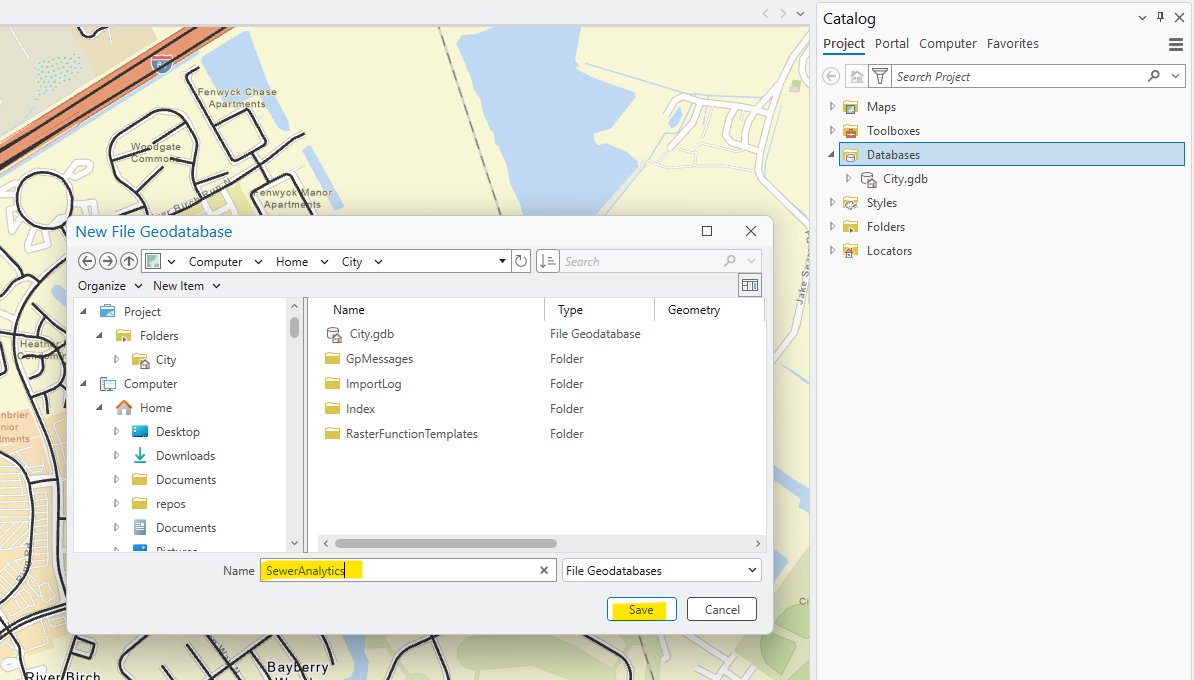Viewport: 1194px width, 680px height.
Task: Click the City.gdb icon in file list
Action: click(334, 334)
